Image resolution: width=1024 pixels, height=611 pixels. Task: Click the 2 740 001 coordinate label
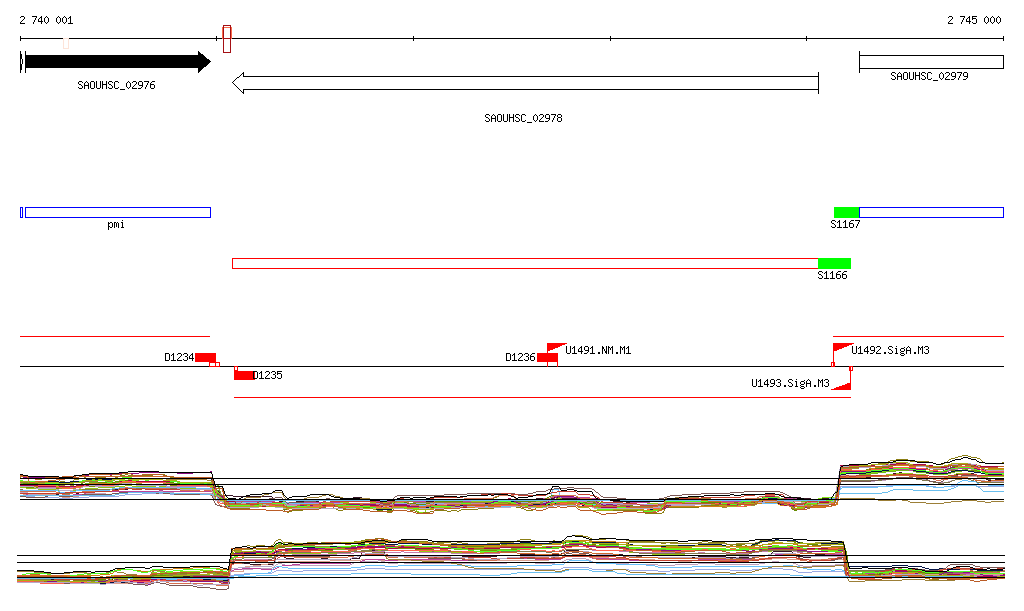pyautogui.click(x=46, y=20)
